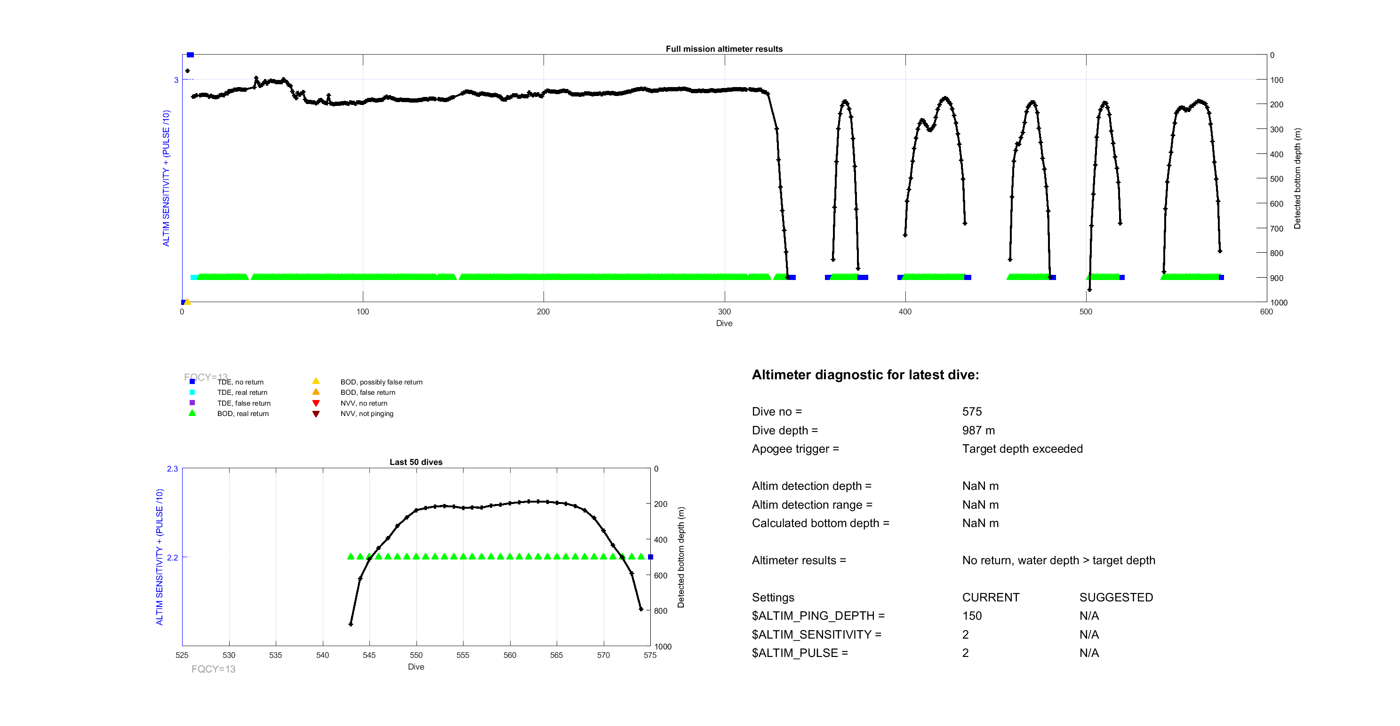
Task: Click the blue 2.3 tick label on Last 50 dives plot
Action: pyautogui.click(x=172, y=469)
